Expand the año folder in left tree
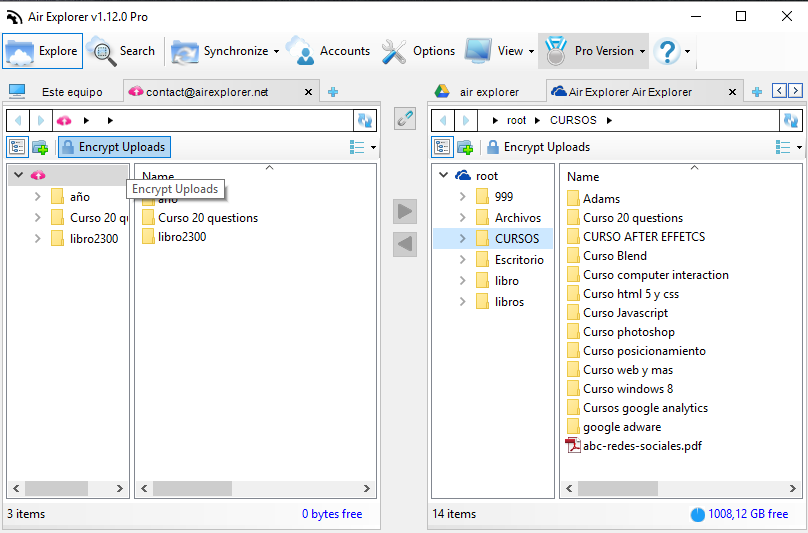The width and height of the screenshot is (808, 533). (37, 196)
